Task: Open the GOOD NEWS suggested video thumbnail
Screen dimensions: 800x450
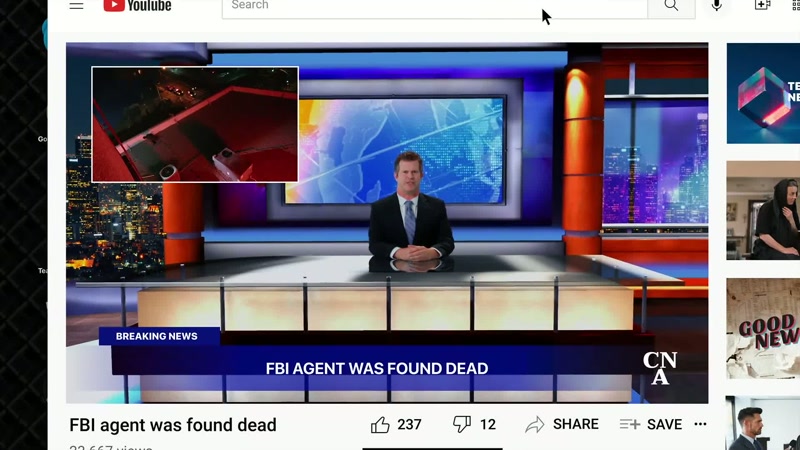Action: click(763, 329)
